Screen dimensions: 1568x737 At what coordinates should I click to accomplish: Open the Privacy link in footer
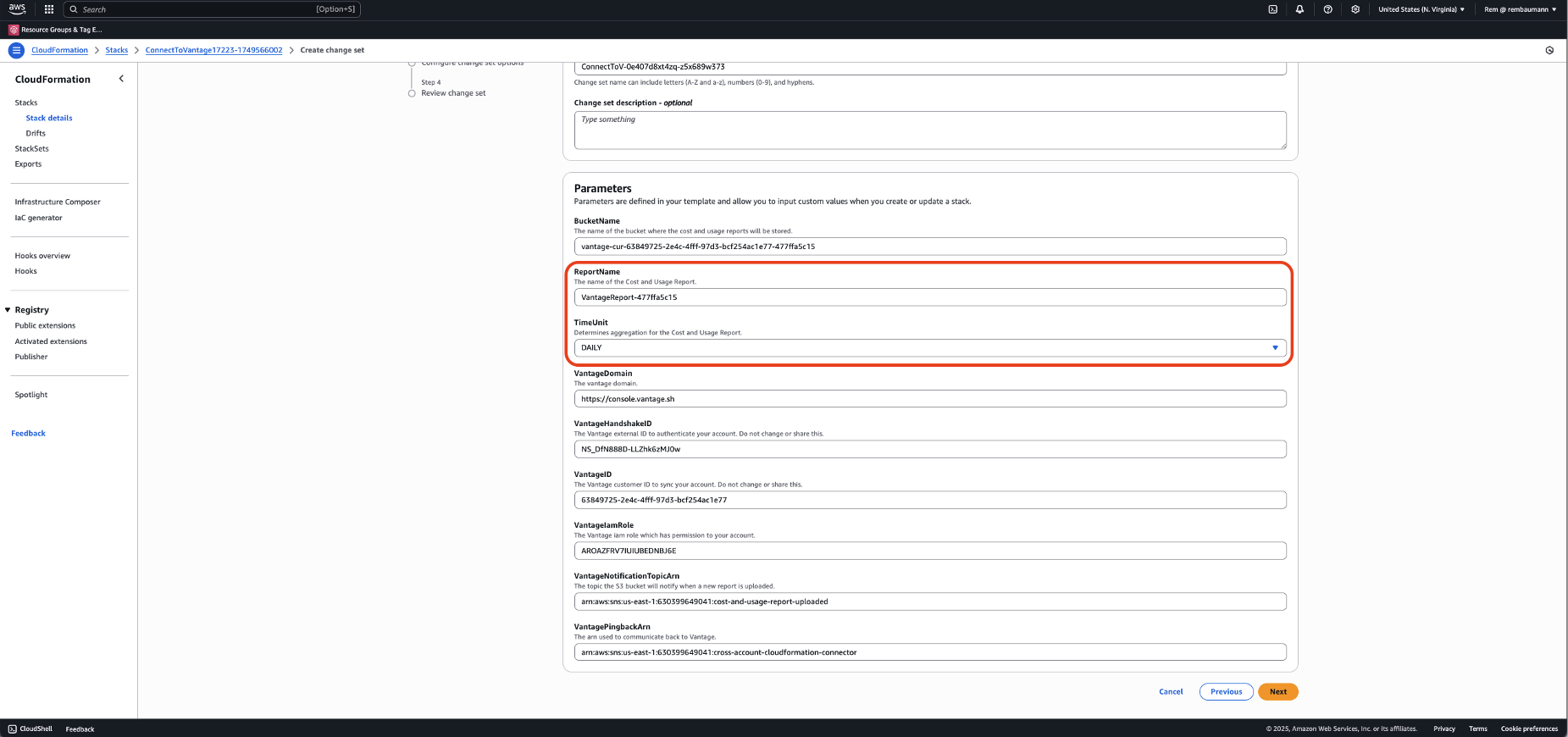coord(1443,729)
